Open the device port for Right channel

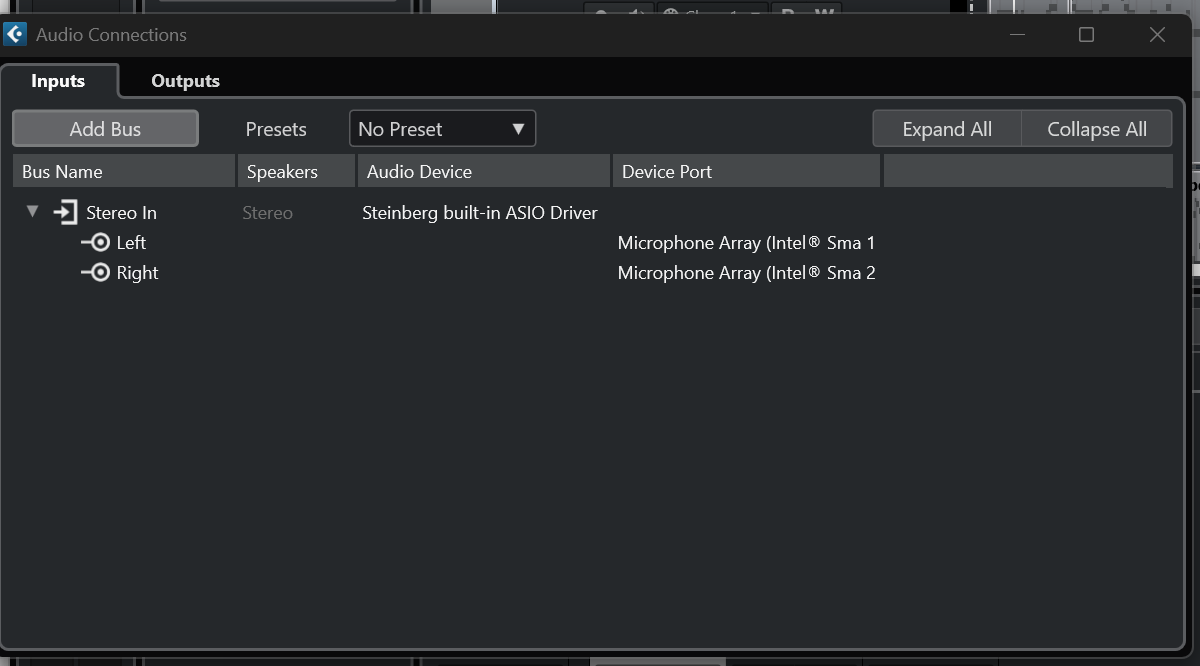coord(746,273)
